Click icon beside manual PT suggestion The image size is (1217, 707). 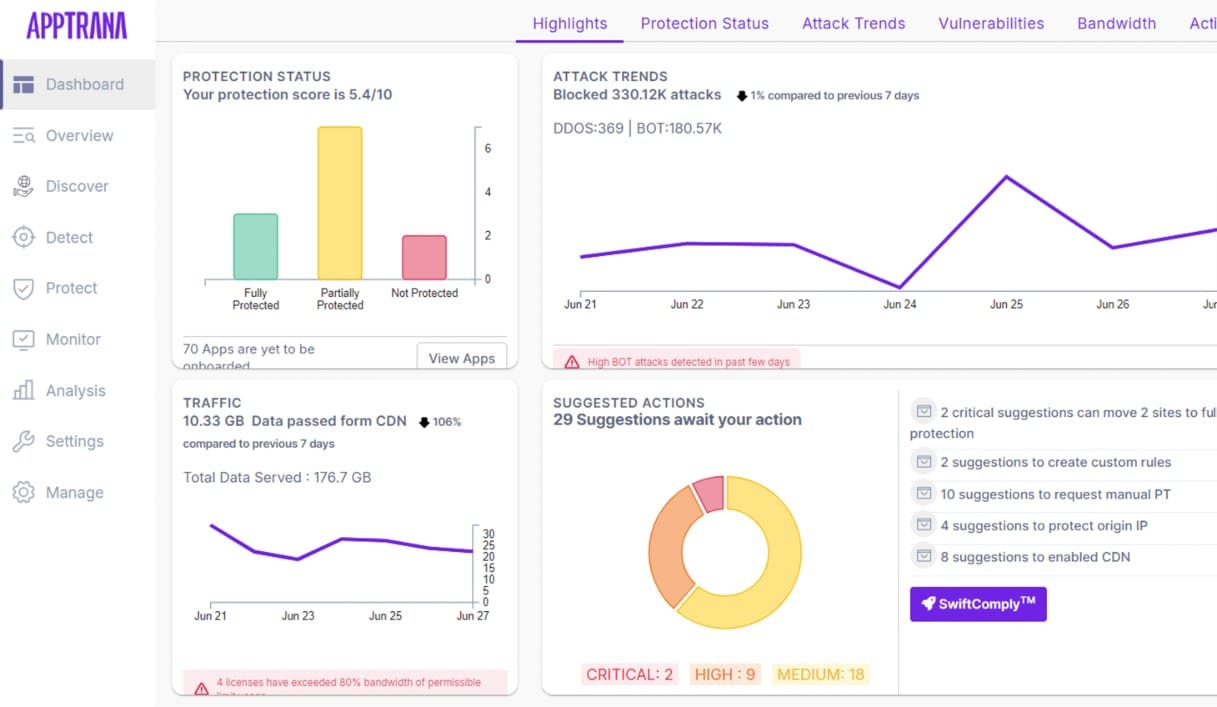[x=923, y=494]
